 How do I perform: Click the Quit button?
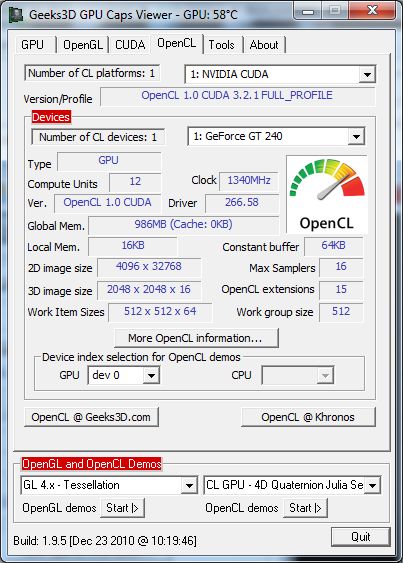[361, 537]
